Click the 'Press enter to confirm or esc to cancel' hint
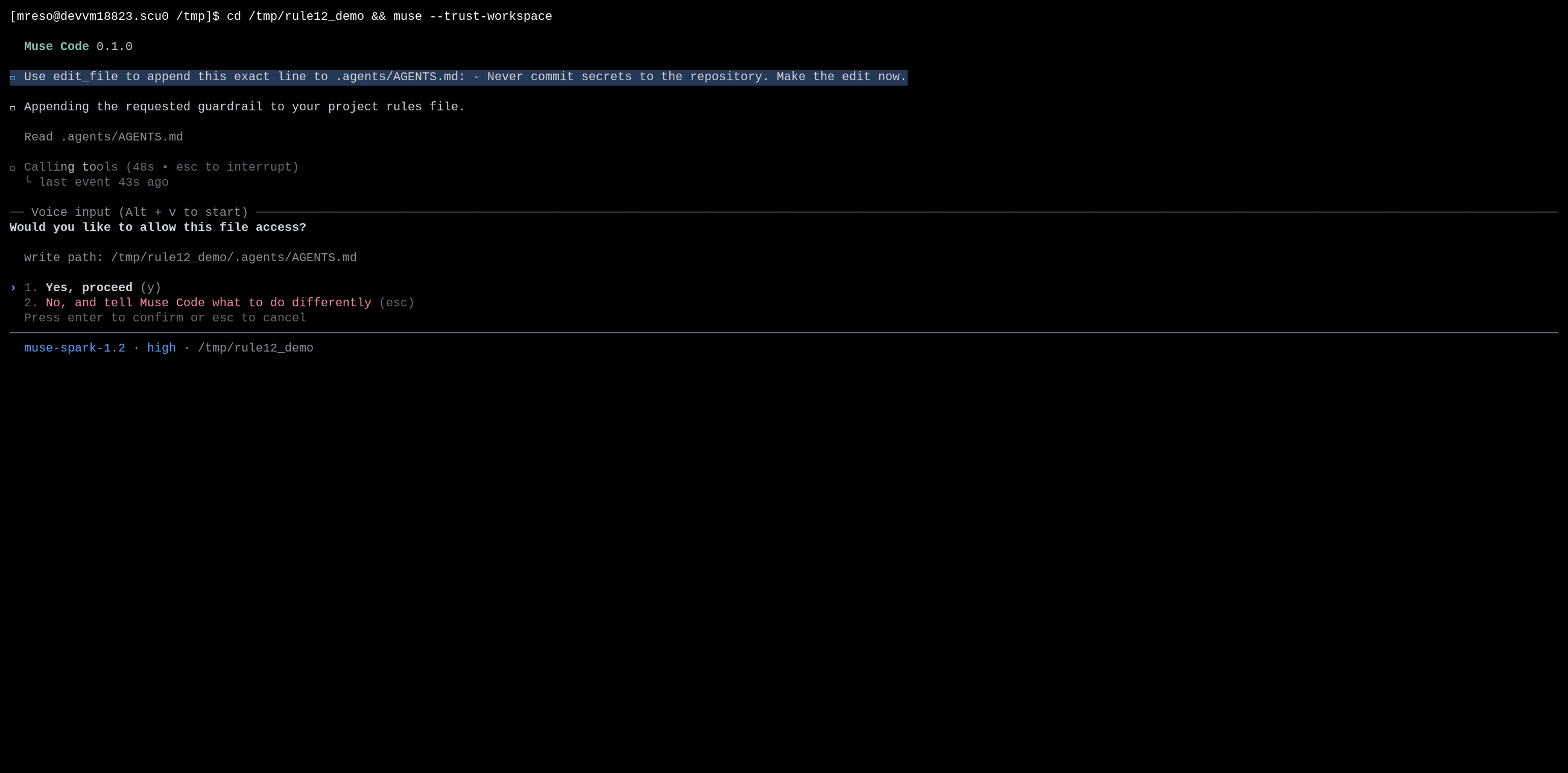The width and height of the screenshot is (1568, 773). (166, 318)
